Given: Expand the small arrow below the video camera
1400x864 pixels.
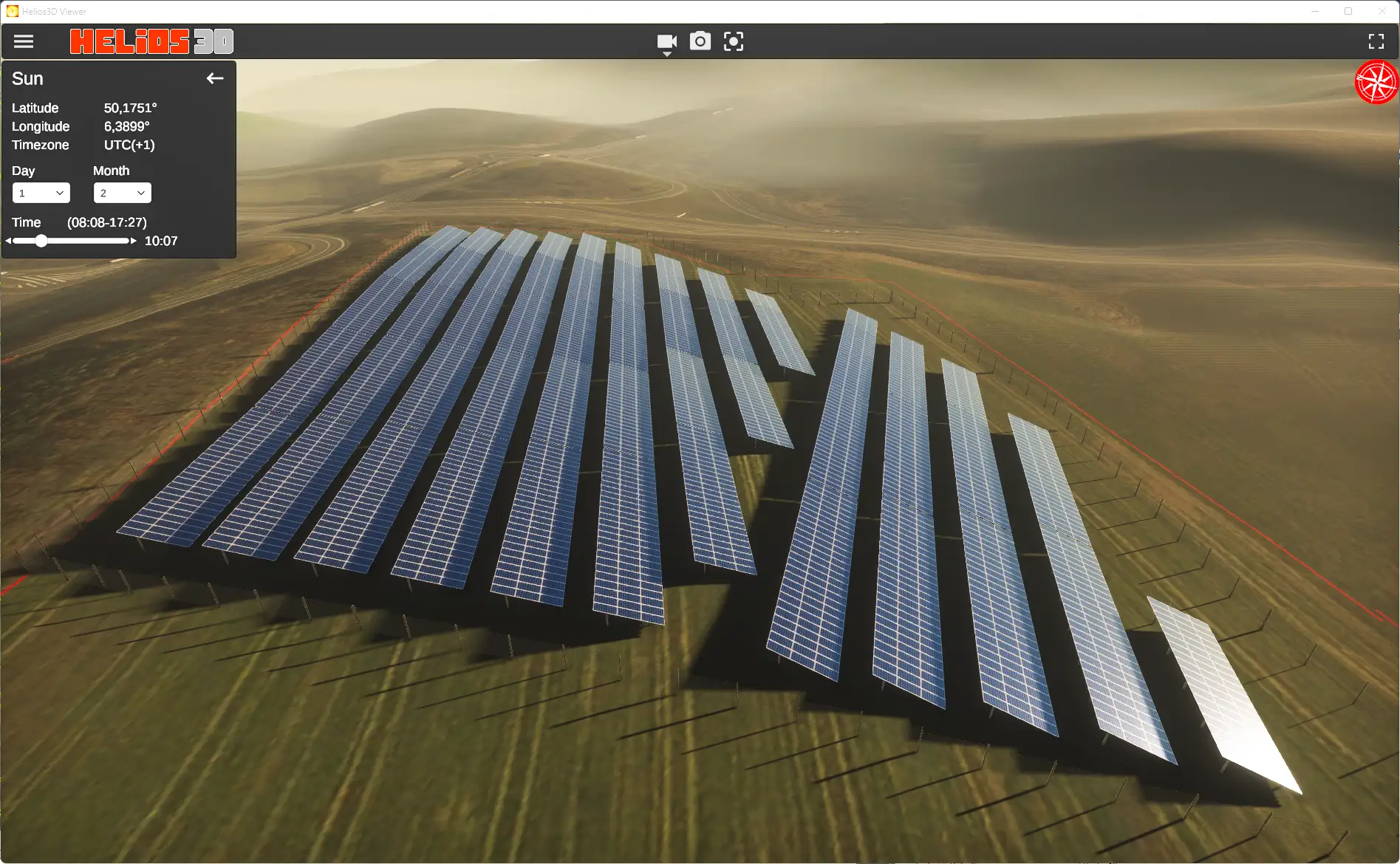Looking at the screenshot, I should 667,55.
